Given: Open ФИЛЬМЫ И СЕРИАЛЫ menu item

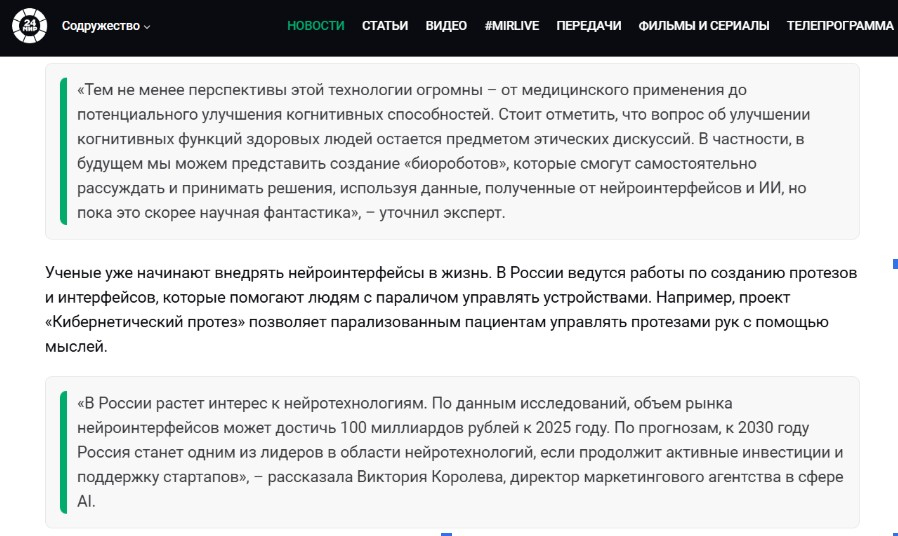Looking at the screenshot, I should pos(704,26).
